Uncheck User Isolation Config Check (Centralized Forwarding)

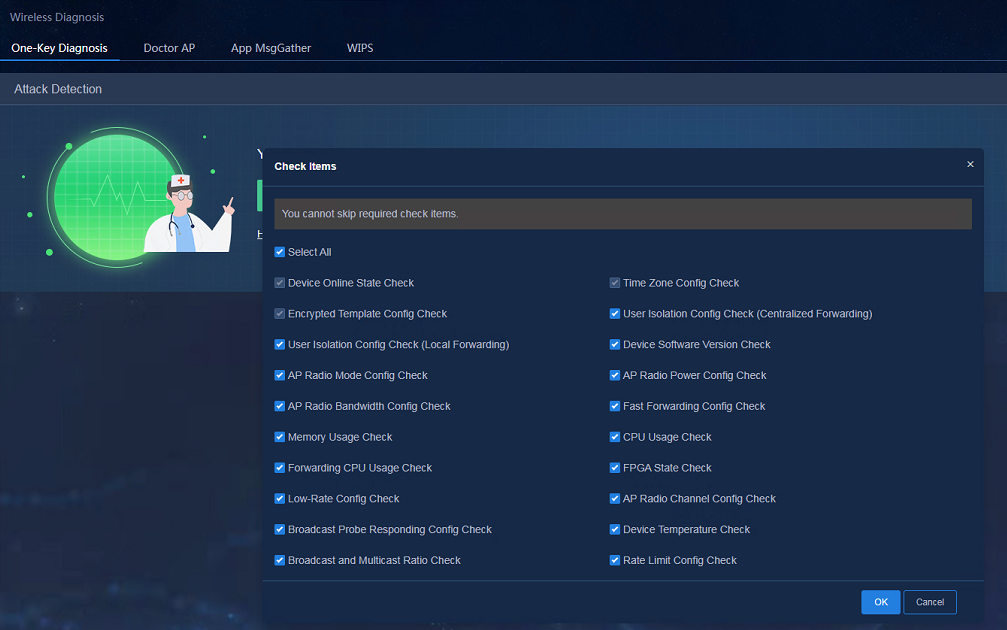(x=615, y=313)
